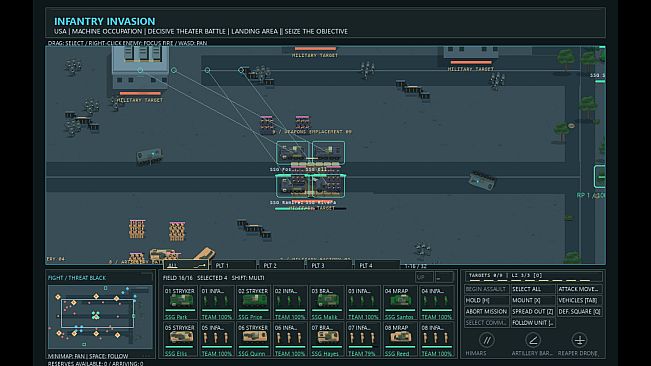Image resolution: width=651 pixels, height=366 pixels.
Task: Click the selected SSG Rivera vehicle on map
Action: (328, 185)
